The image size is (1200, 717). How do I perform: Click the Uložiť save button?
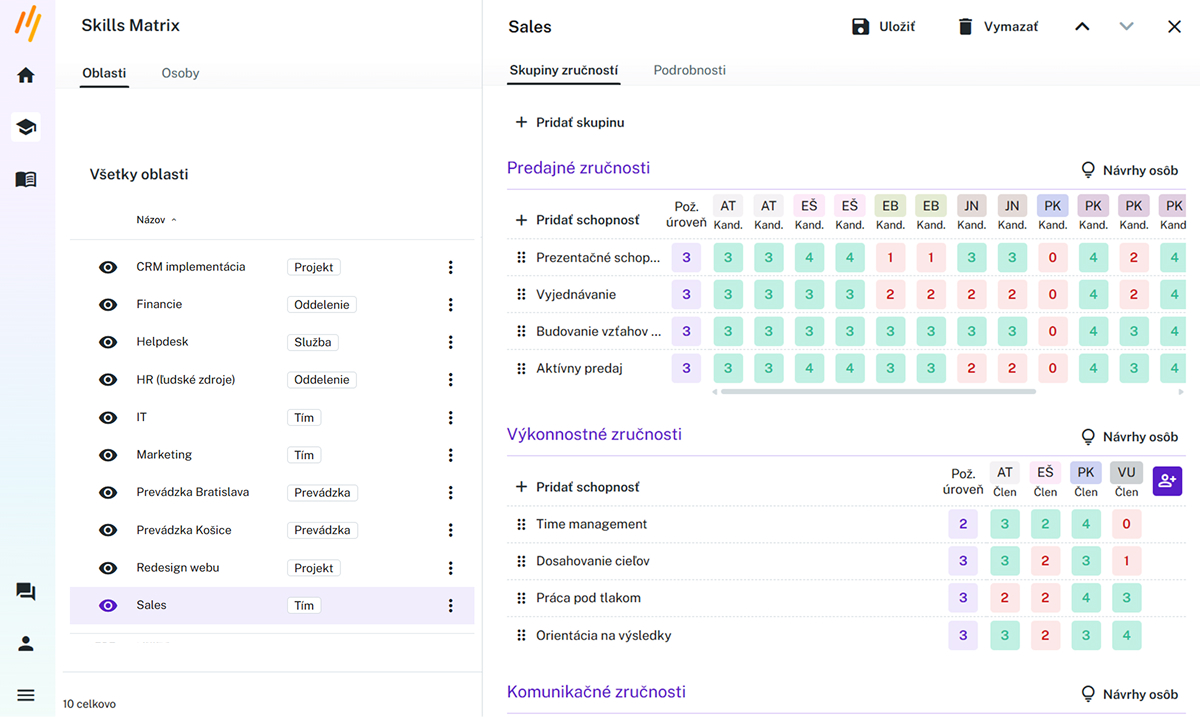click(x=883, y=27)
